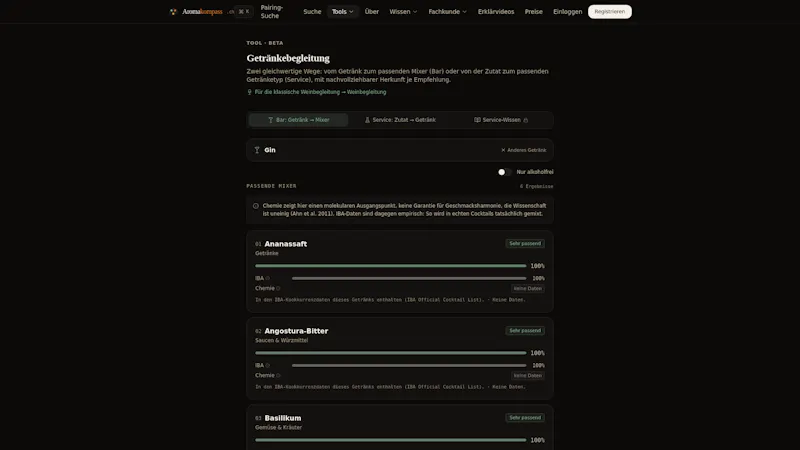Click the flask icon in Service tab
The image size is (800, 450).
(367, 120)
